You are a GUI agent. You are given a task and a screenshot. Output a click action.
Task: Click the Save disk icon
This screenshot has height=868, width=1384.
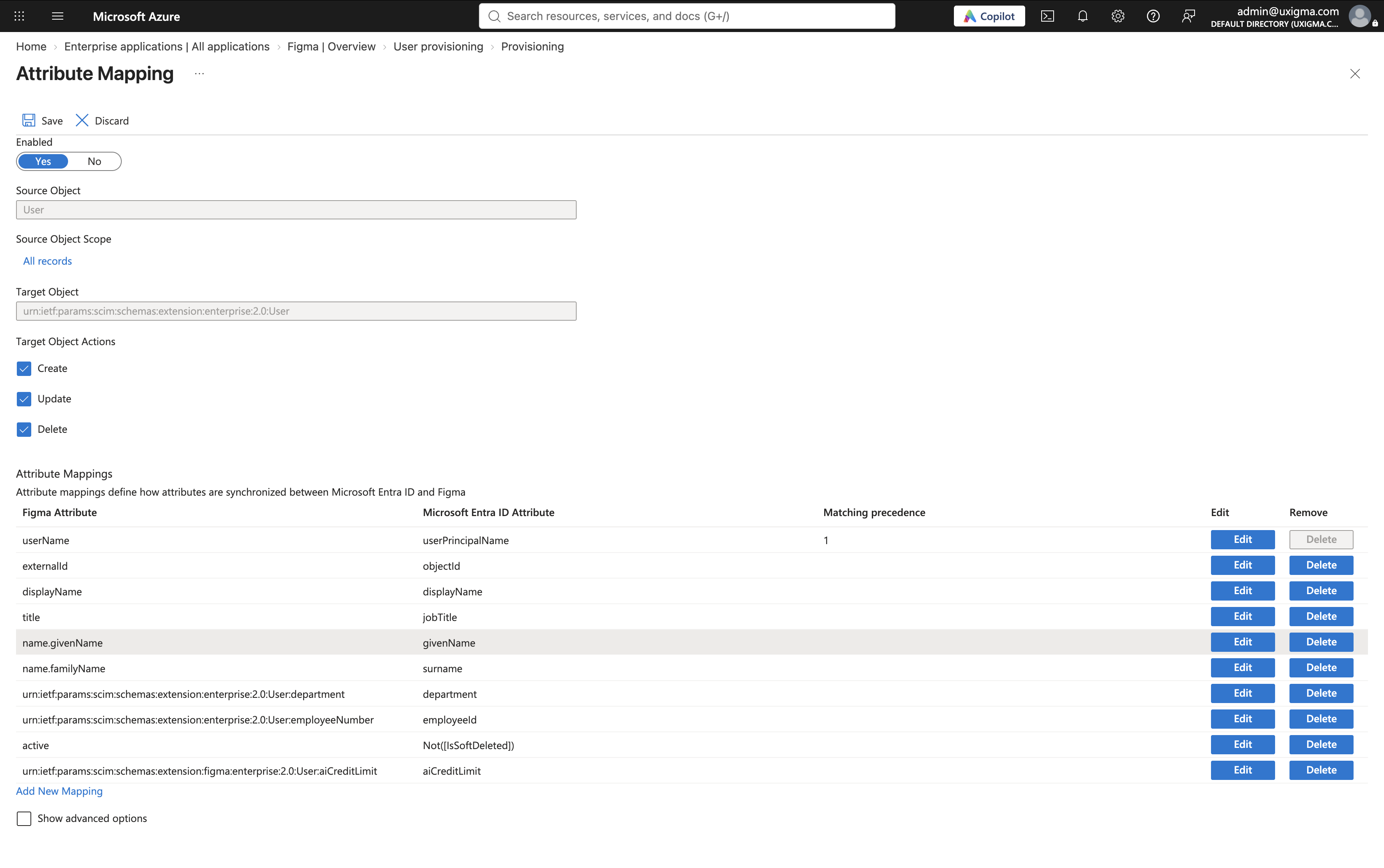click(29, 120)
